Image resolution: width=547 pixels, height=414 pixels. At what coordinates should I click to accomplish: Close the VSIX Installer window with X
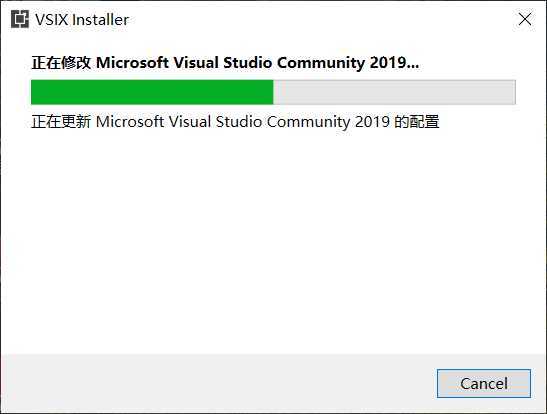coord(525,19)
